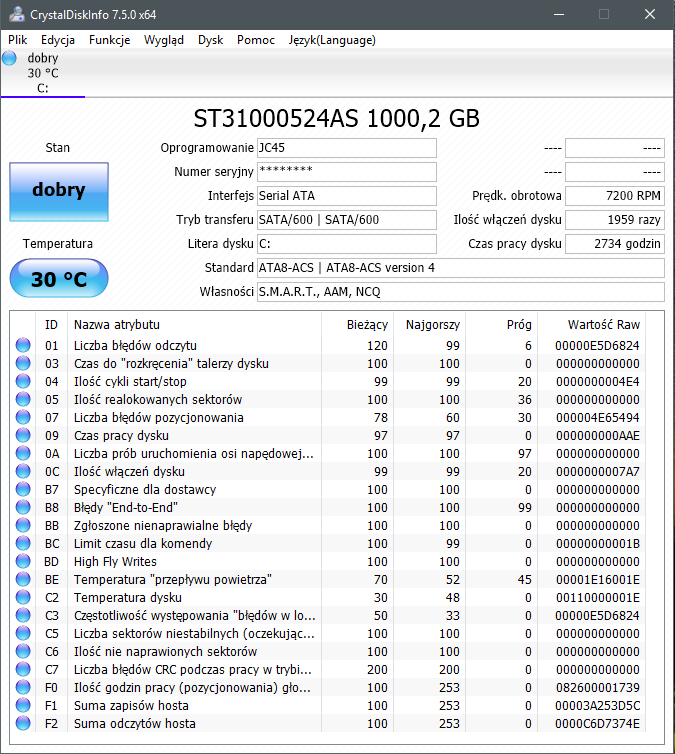Click the ST31000524AS 1000,2 GB model title
The width and height of the screenshot is (675, 754).
pos(337,118)
